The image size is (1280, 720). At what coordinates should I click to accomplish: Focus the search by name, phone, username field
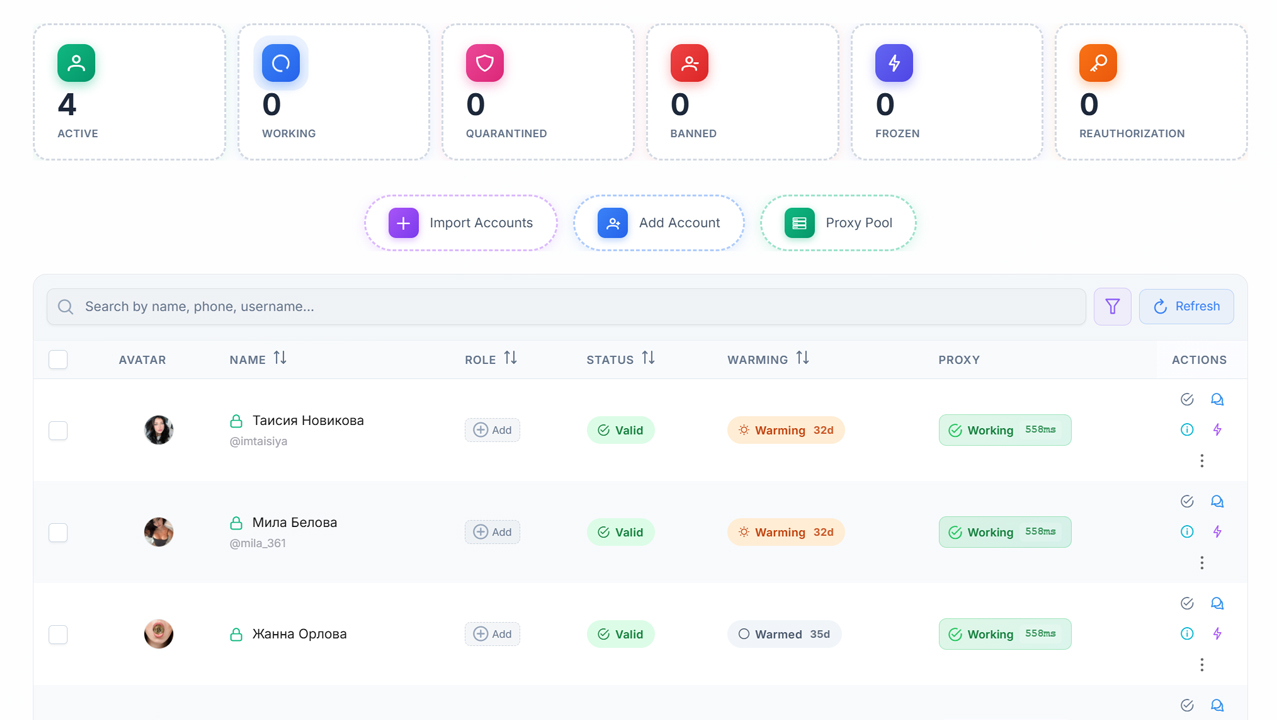pyautogui.click(x=566, y=307)
